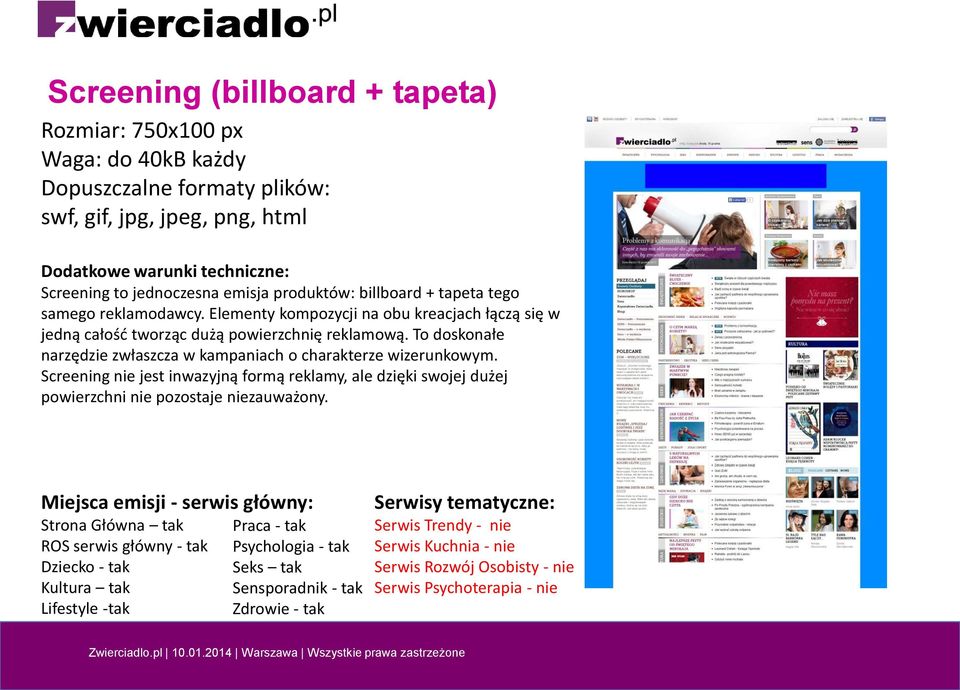Viewport: 960px width, 690px height.
Task: Click the red soup bowl thumbnail
Action: pyautogui.click(x=786, y=253)
